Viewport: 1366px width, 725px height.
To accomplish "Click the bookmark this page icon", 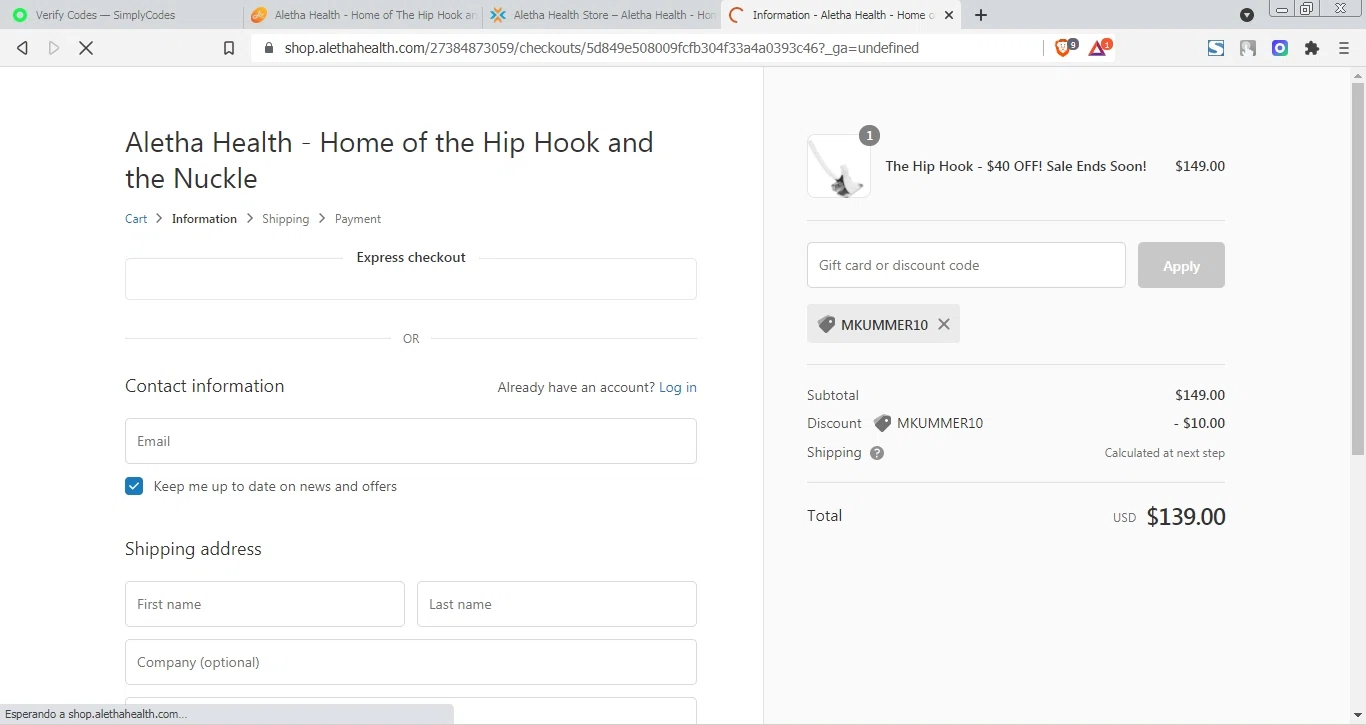I will tap(229, 48).
